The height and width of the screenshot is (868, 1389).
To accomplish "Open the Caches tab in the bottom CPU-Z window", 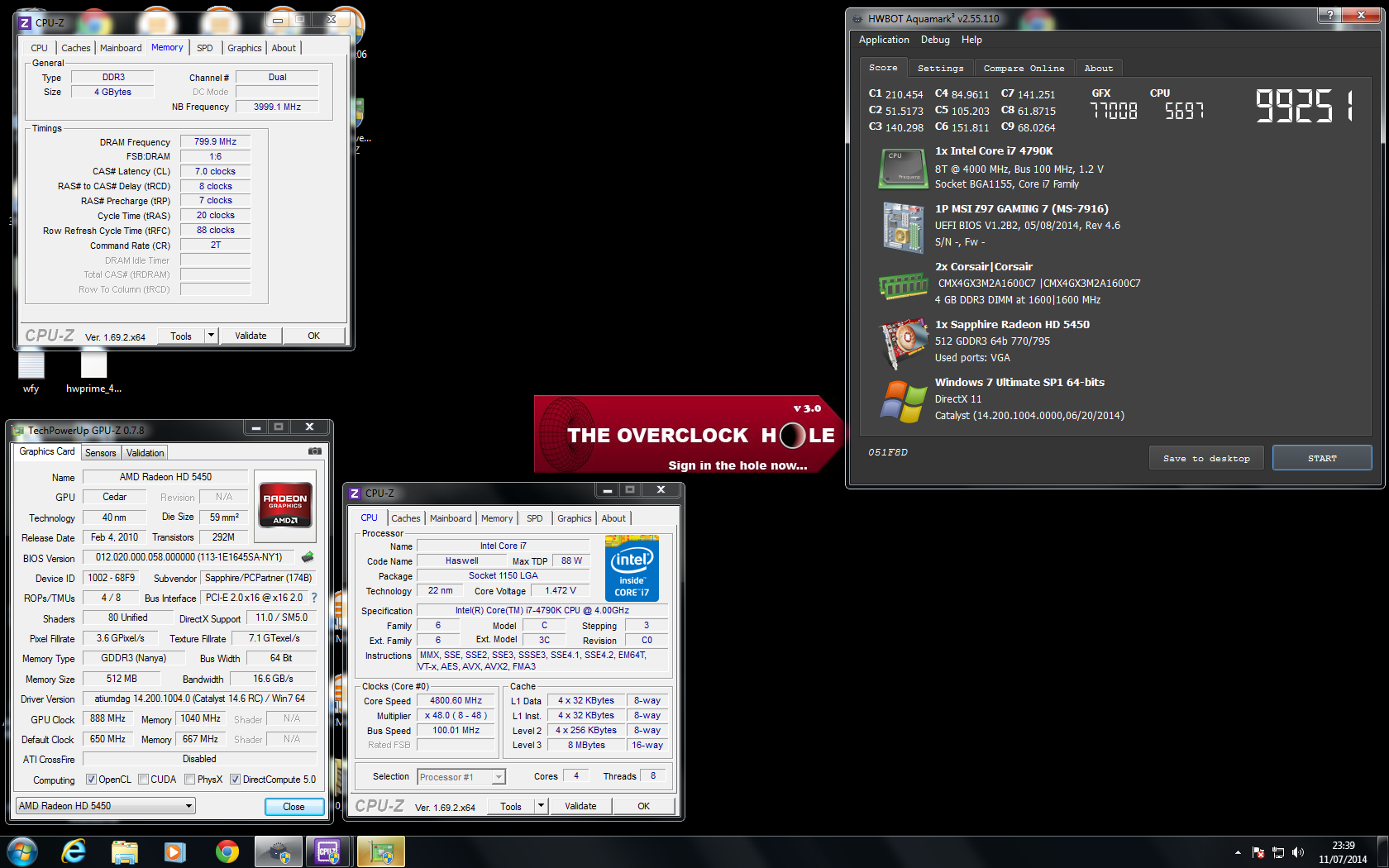I will coord(406,518).
